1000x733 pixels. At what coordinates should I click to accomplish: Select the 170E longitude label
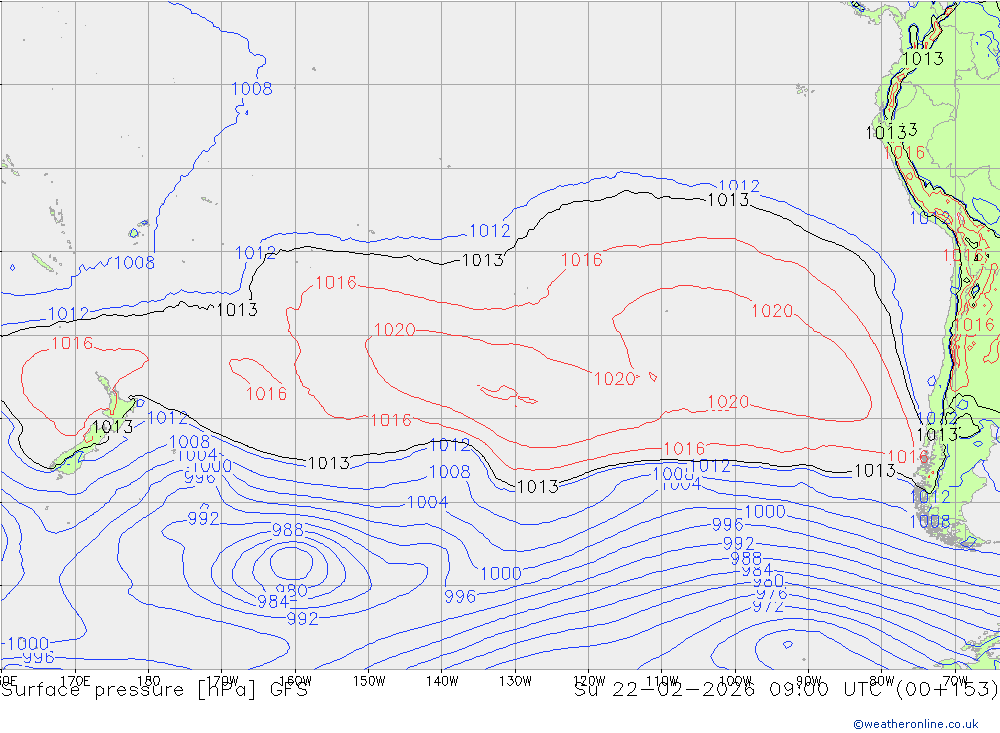pos(75,681)
